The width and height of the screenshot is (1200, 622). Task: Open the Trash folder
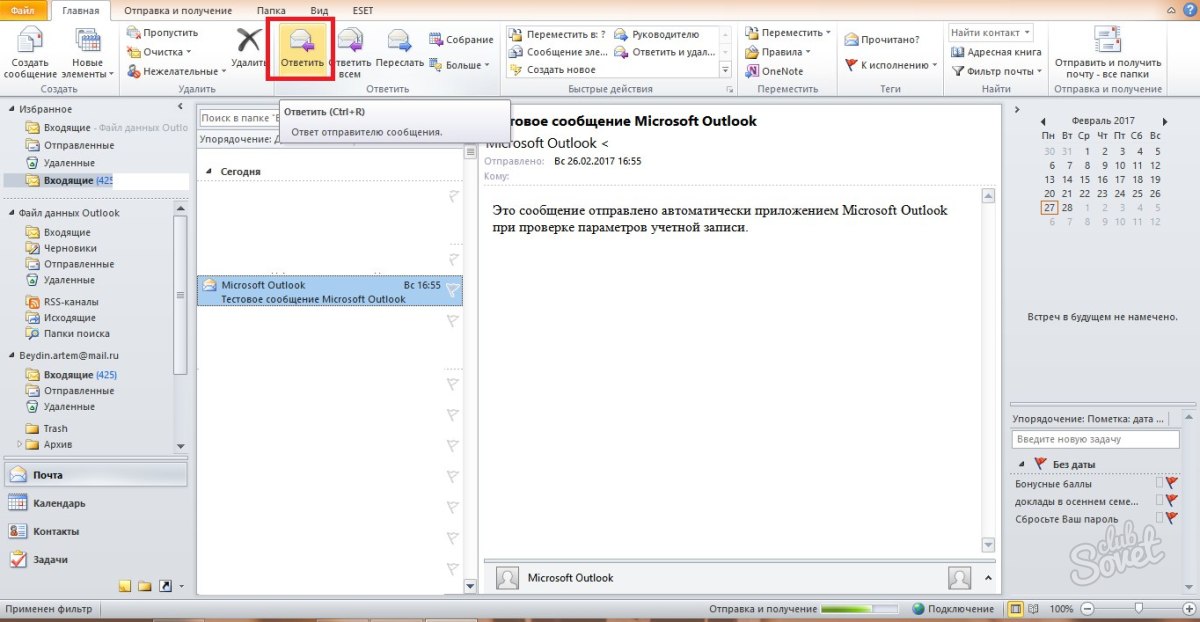point(55,428)
